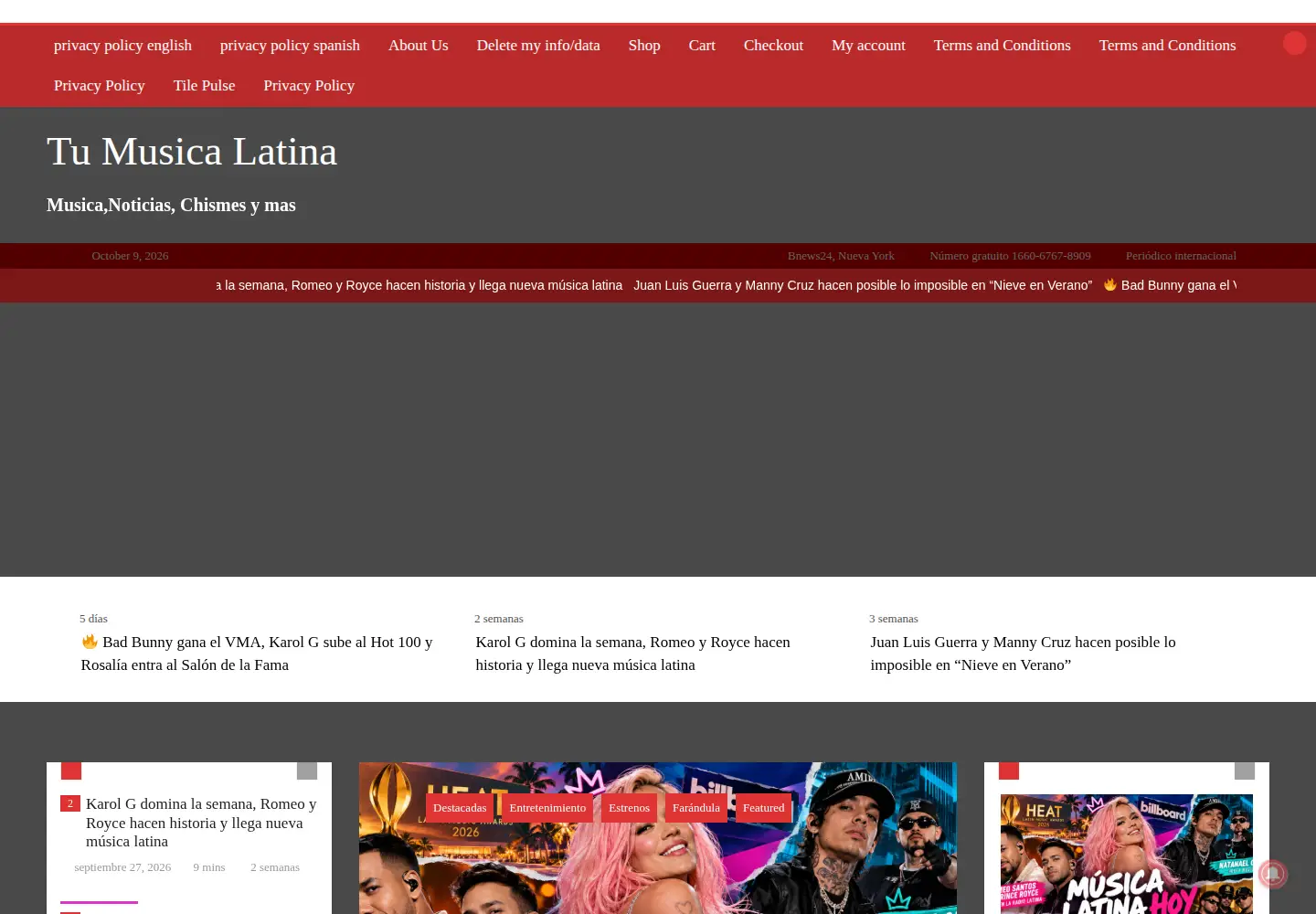Viewport: 1316px width, 914px height.
Task: Click the 5 días label above Bad Bunny headline
Action: tap(93, 619)
